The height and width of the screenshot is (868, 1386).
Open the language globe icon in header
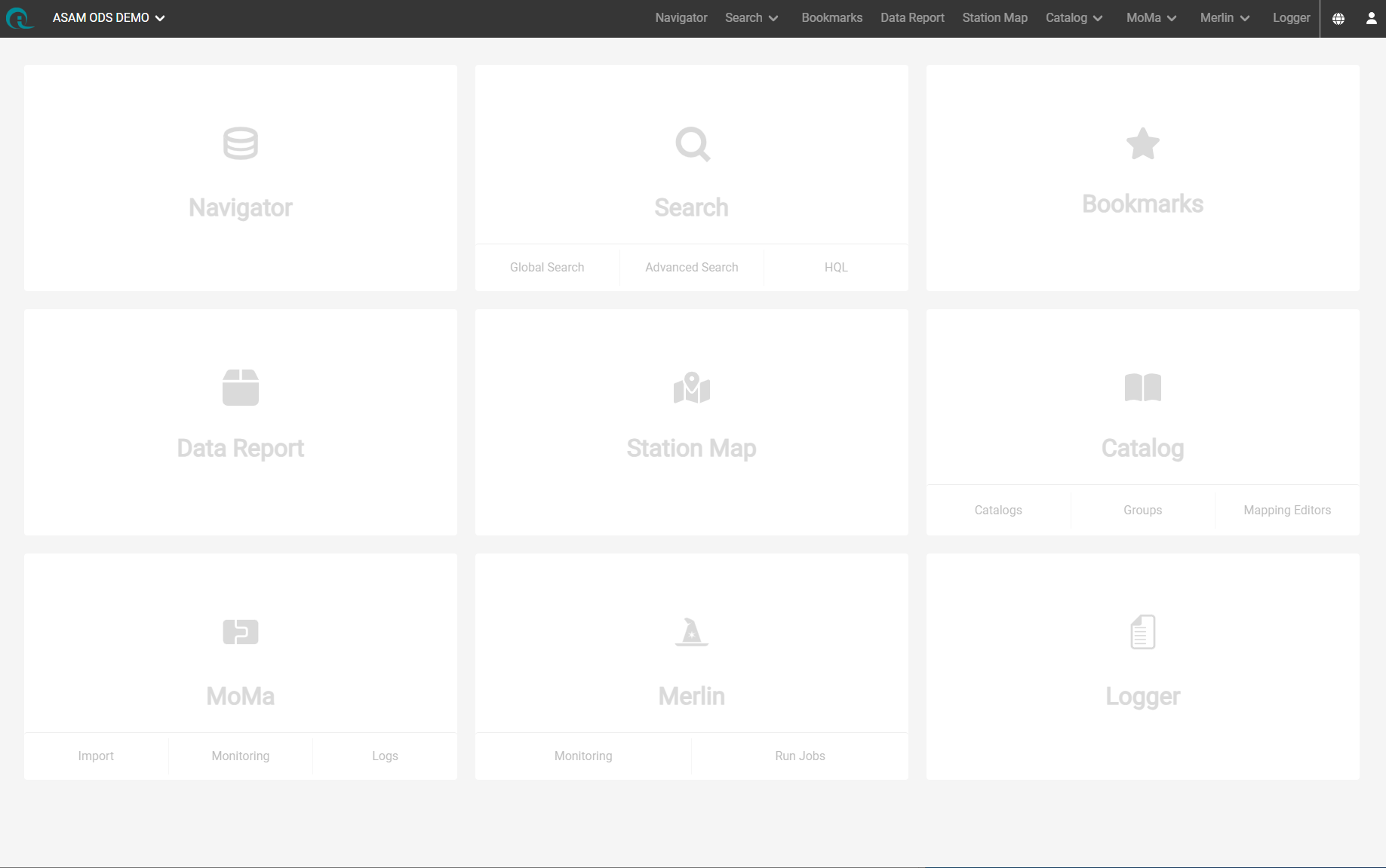(1338, 19)
